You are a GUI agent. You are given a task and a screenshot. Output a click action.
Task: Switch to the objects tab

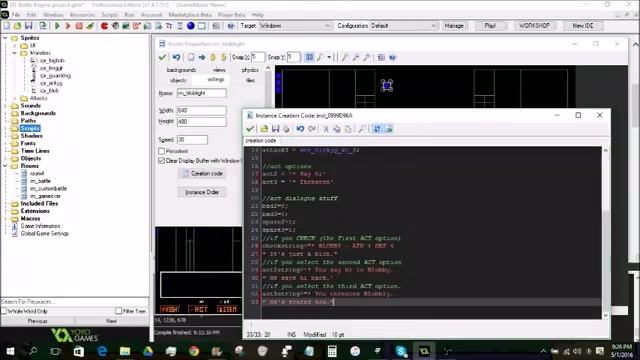pyautogui.click(x=178, y=80)
